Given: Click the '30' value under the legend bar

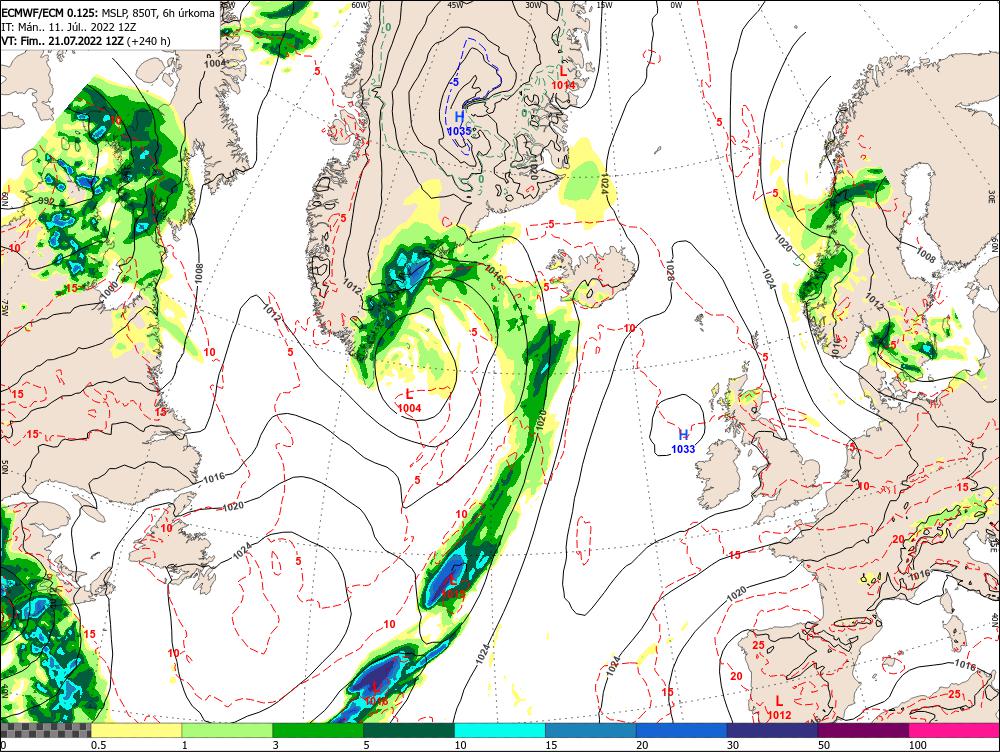Looking at the screenshot, I should coord(733,745).
